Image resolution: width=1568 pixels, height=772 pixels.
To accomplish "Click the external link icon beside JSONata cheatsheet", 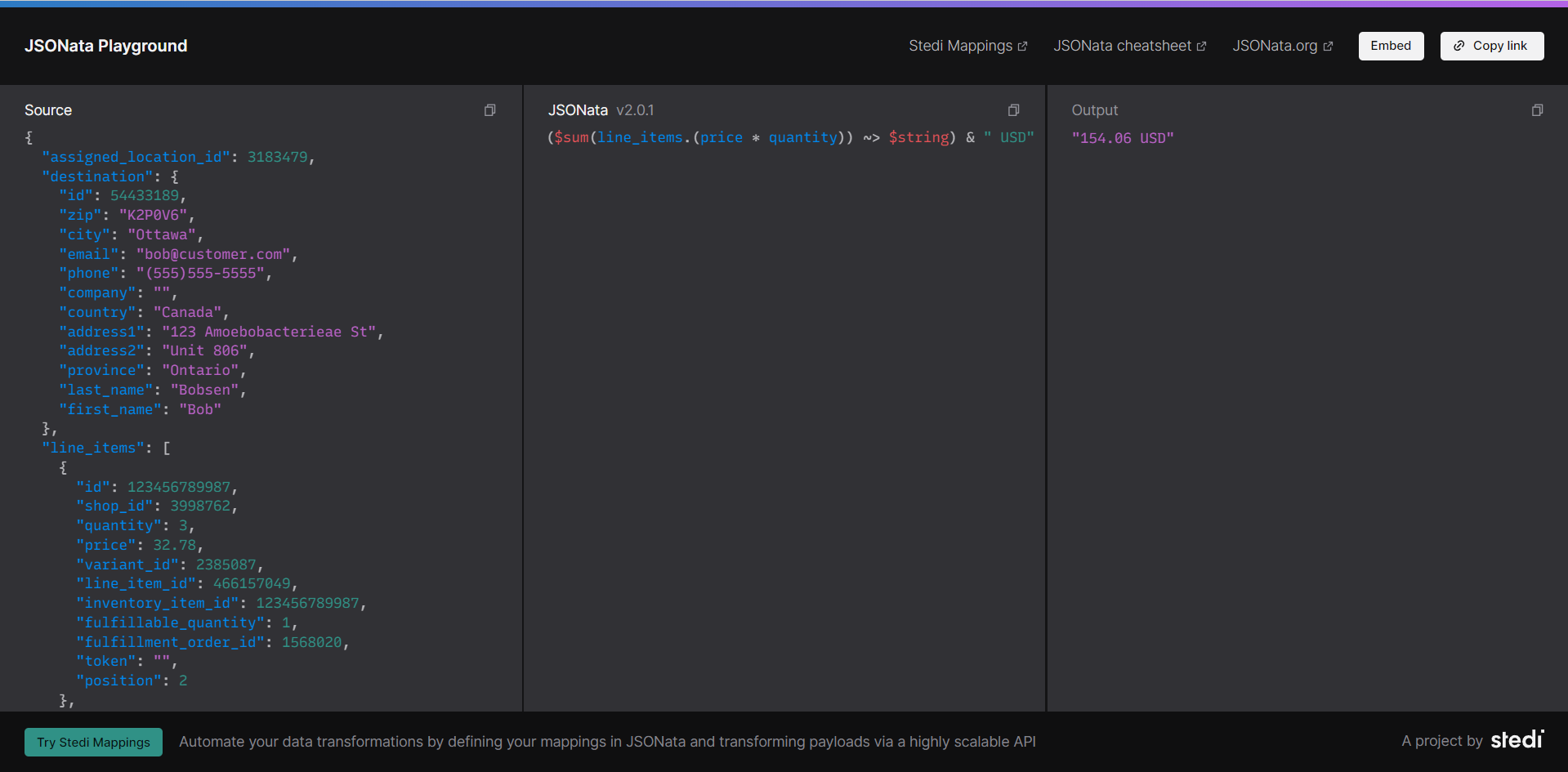I will tap(1201, 47).
